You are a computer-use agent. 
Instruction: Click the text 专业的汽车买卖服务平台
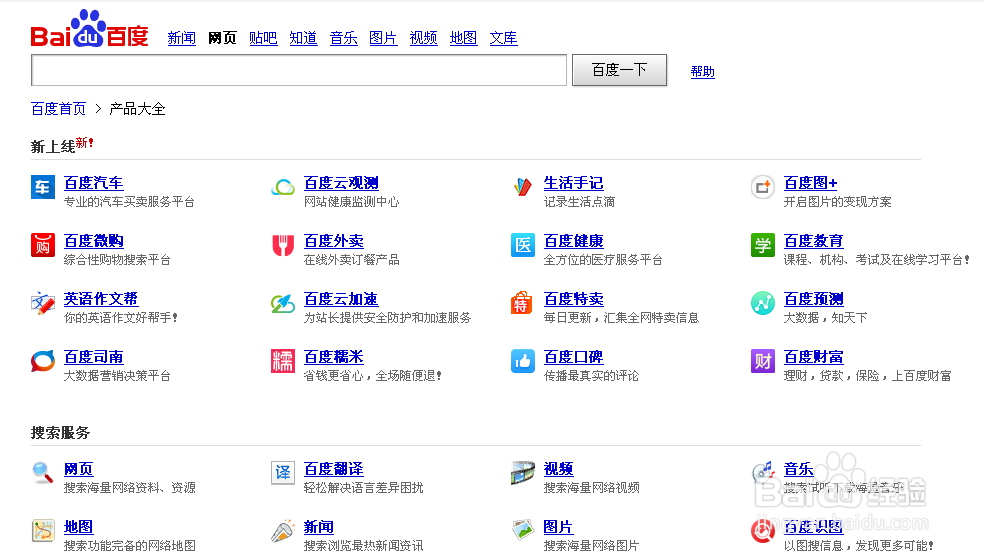click(x=129, y=202)
